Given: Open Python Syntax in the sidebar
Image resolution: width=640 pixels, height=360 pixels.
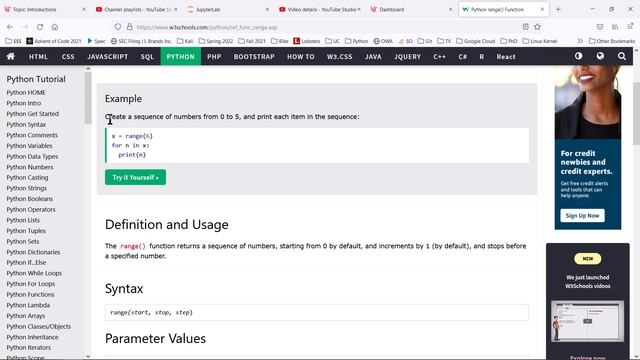Looking at the screenshot, I should (26, 124).
